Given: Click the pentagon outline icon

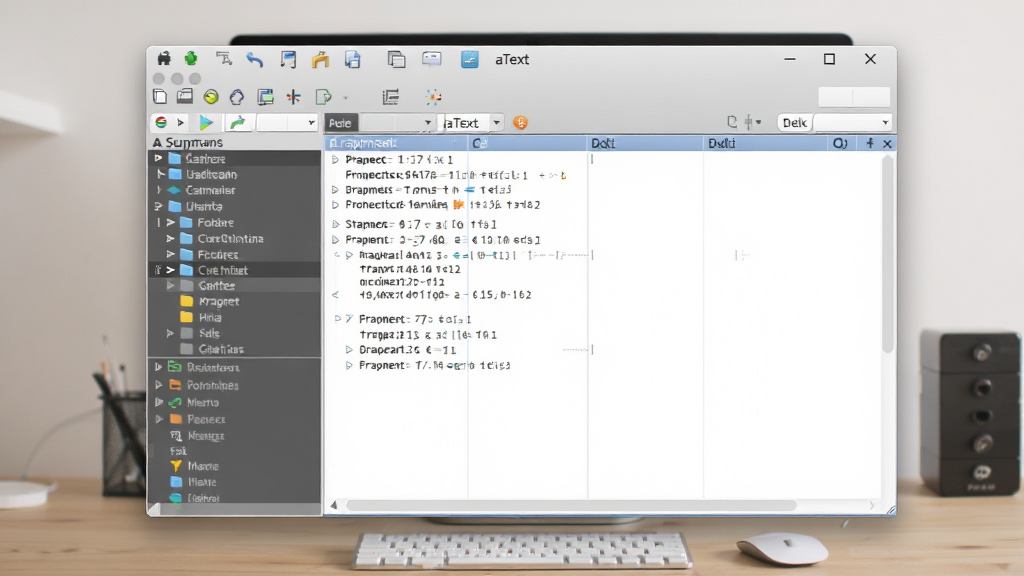Looking at the screenshot, I should 237,97.
